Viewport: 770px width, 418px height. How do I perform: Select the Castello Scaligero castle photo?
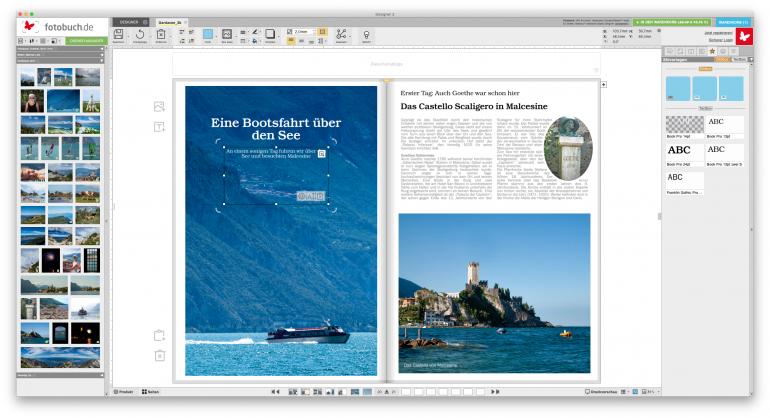tap(495, 293)
